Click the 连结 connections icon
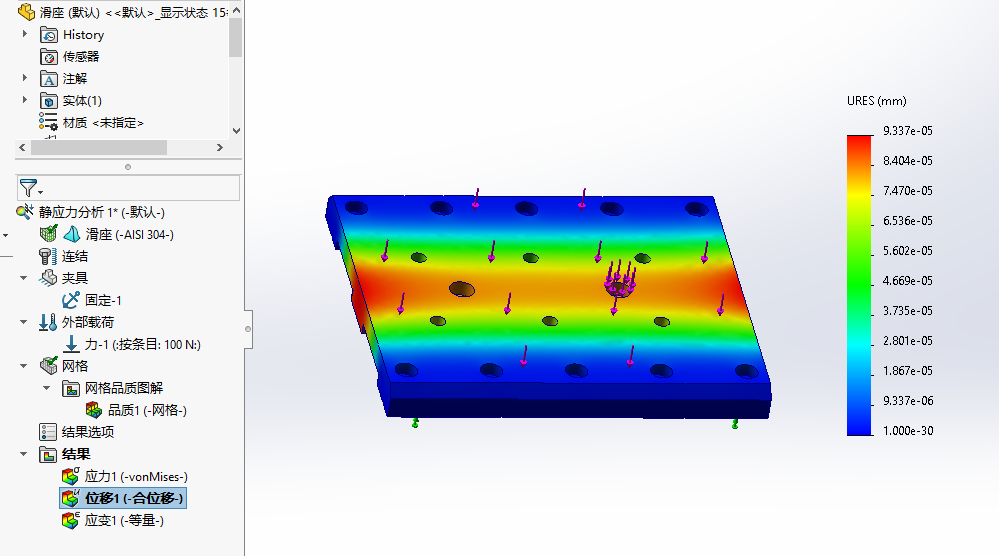The width and height of the screenshot is (999, 556). click(x=48, y=256)
